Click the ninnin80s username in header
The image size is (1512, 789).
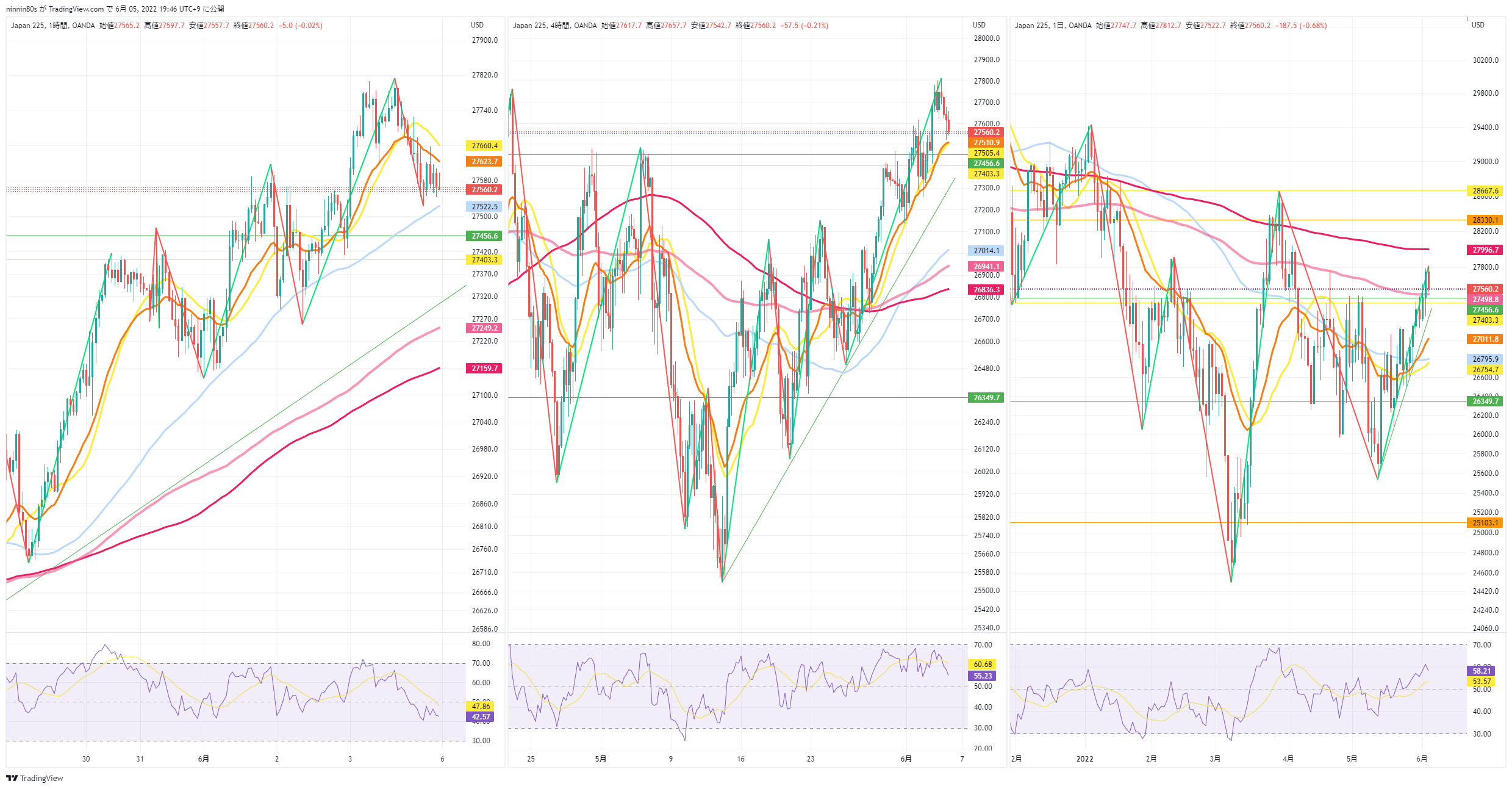coord(21,9)
